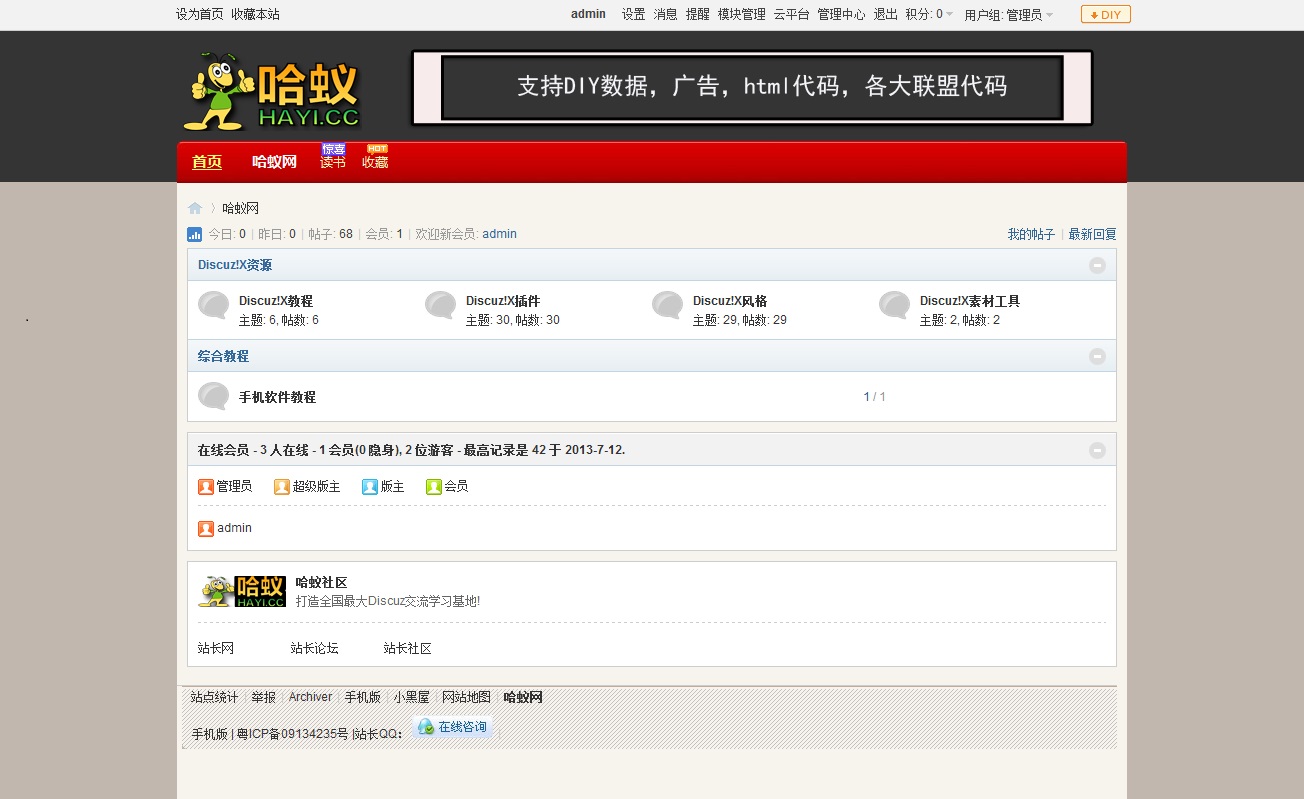This screenshot has width=1304, height=799.
Task: Click the 管理员 legend user icon
Action: pos(206,487)
